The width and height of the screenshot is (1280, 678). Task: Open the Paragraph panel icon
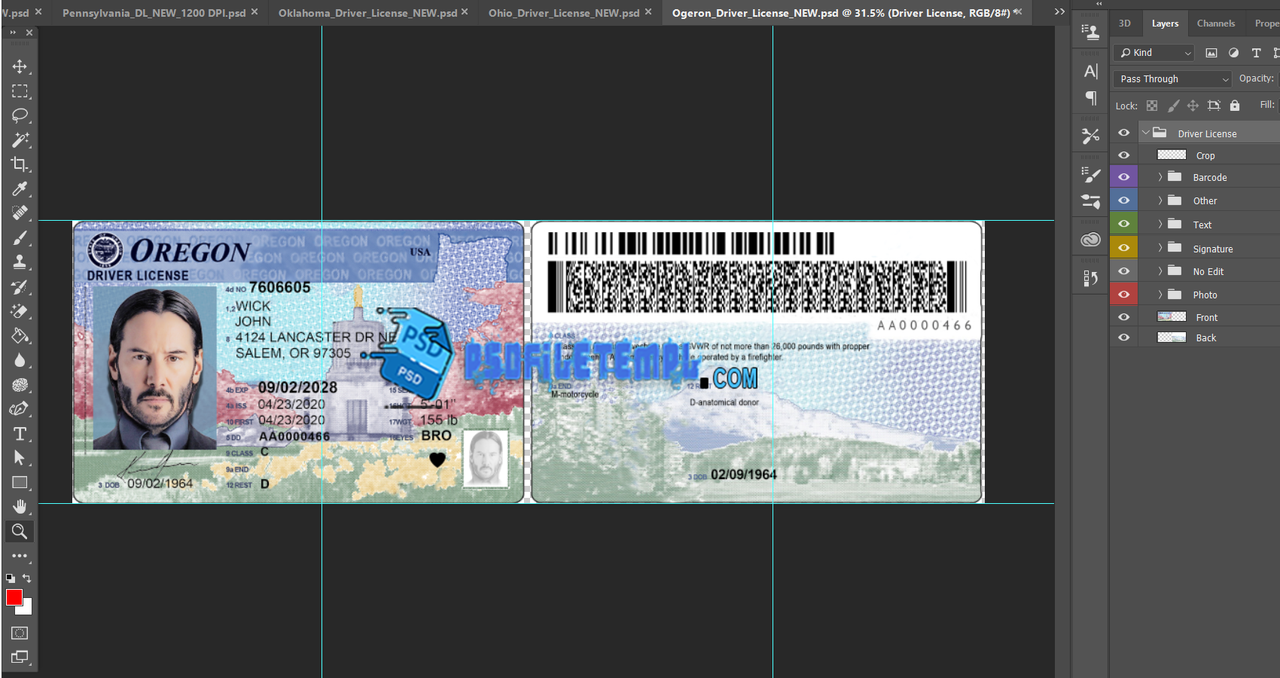pos(1090,98)
